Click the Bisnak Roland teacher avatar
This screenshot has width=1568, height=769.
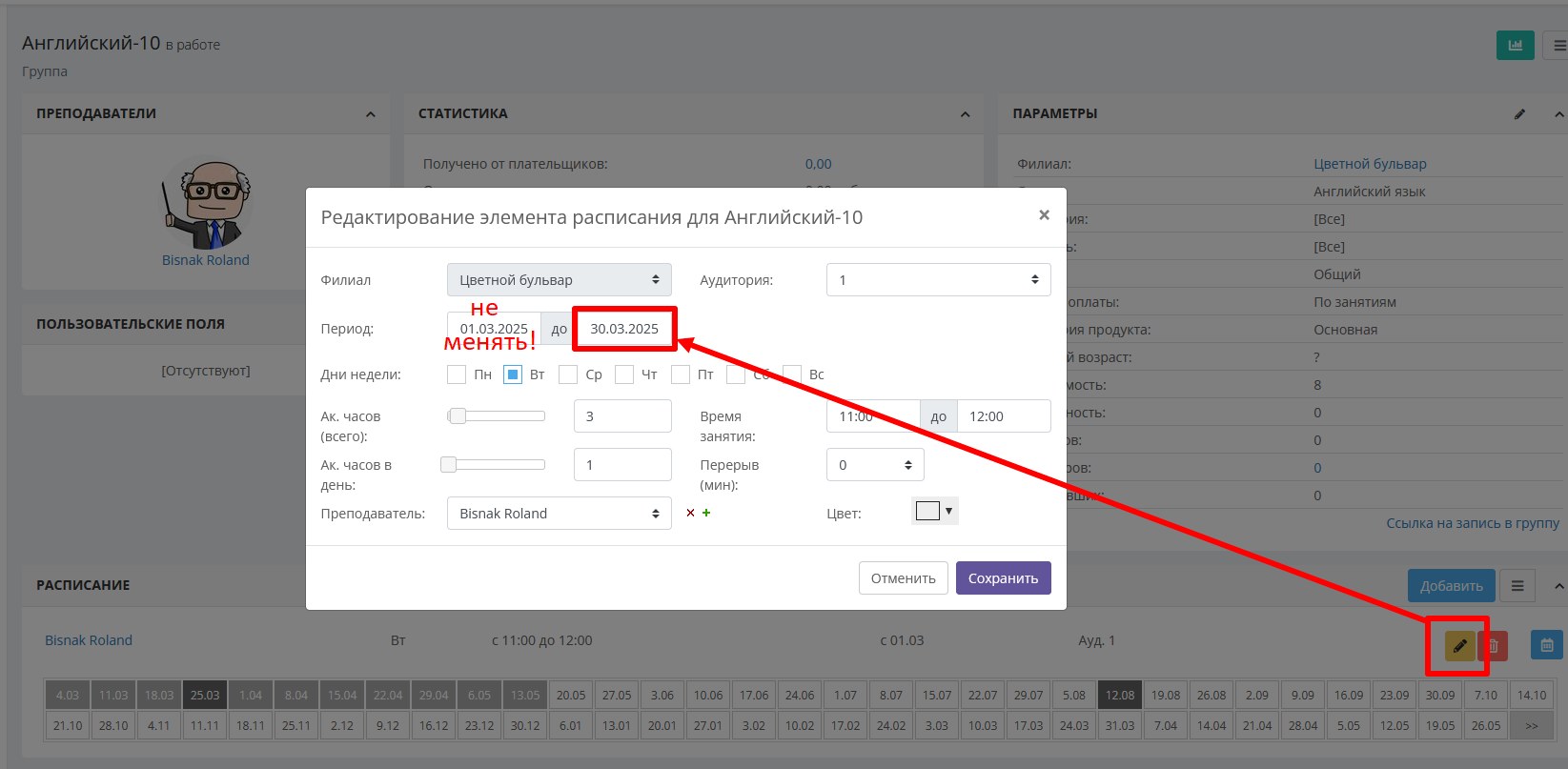[206, 204]
